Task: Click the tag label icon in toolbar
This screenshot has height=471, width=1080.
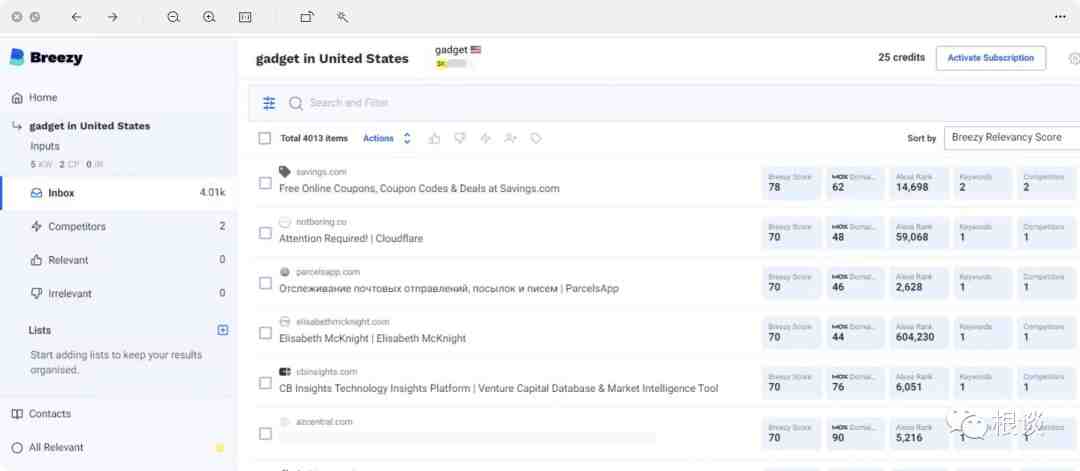Action: click(536, 138)
